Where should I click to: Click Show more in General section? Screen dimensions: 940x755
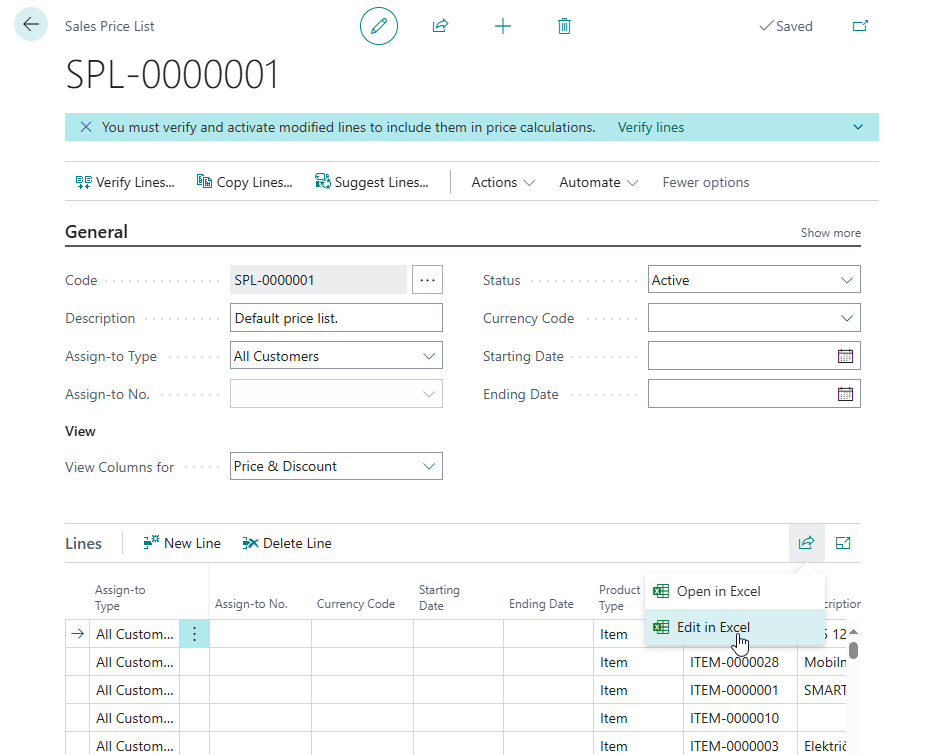click(830, 233)
